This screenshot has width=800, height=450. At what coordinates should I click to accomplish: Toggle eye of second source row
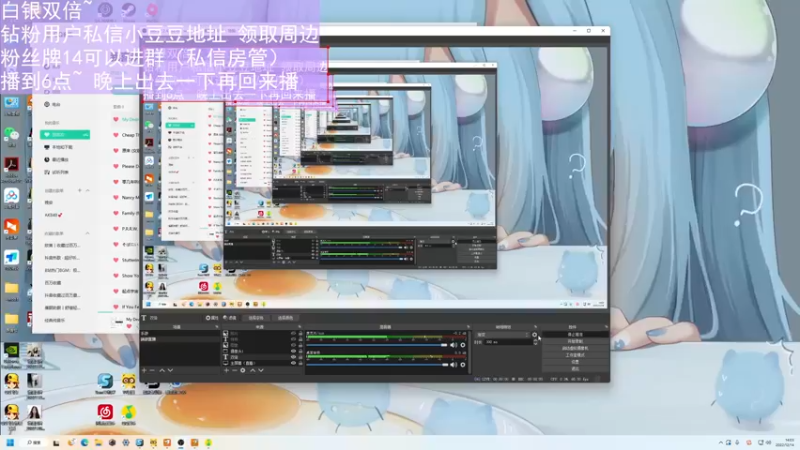[293, 339]
